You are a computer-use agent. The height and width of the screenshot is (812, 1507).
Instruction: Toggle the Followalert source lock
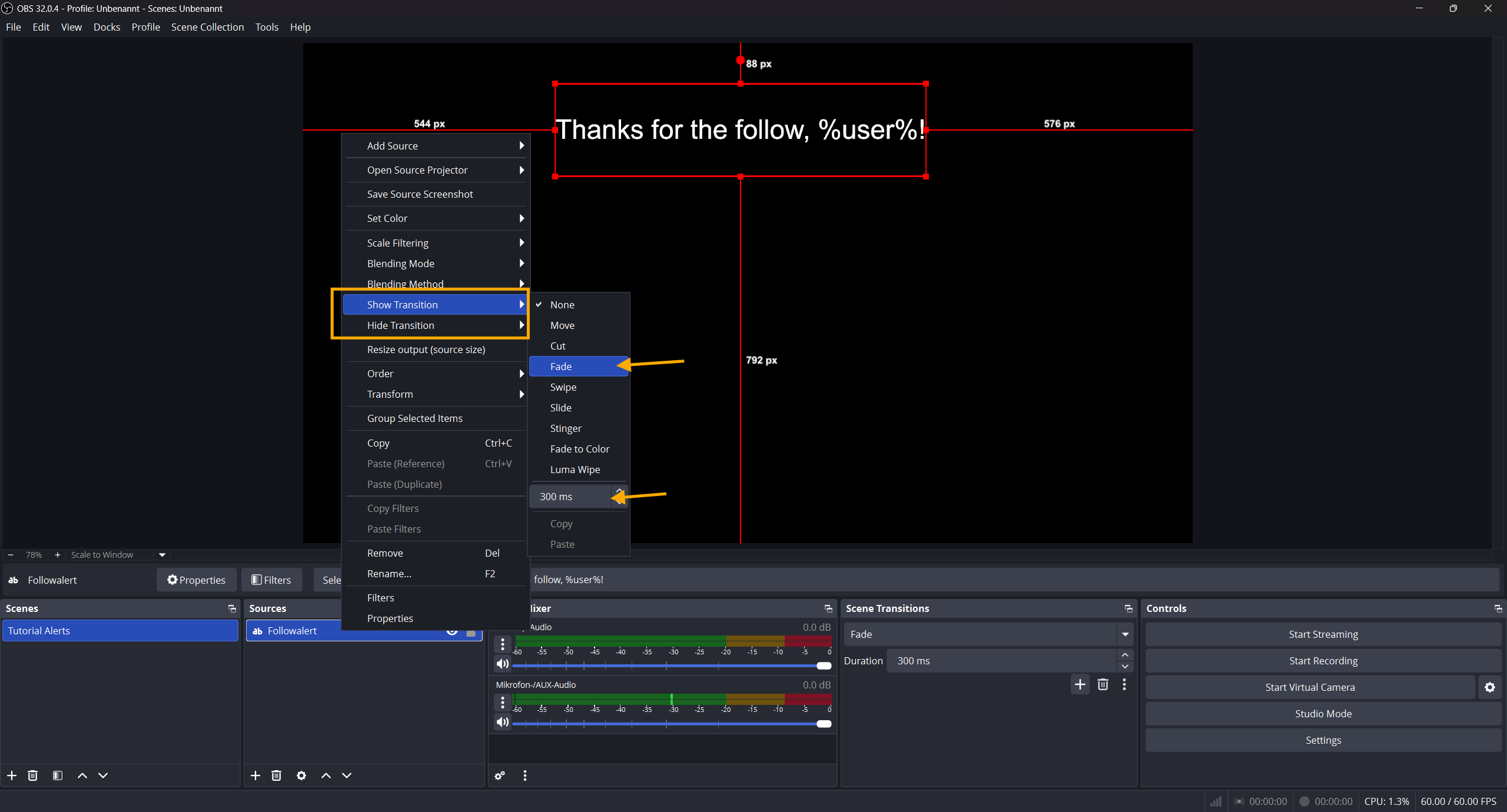click(x=471, y=633)
